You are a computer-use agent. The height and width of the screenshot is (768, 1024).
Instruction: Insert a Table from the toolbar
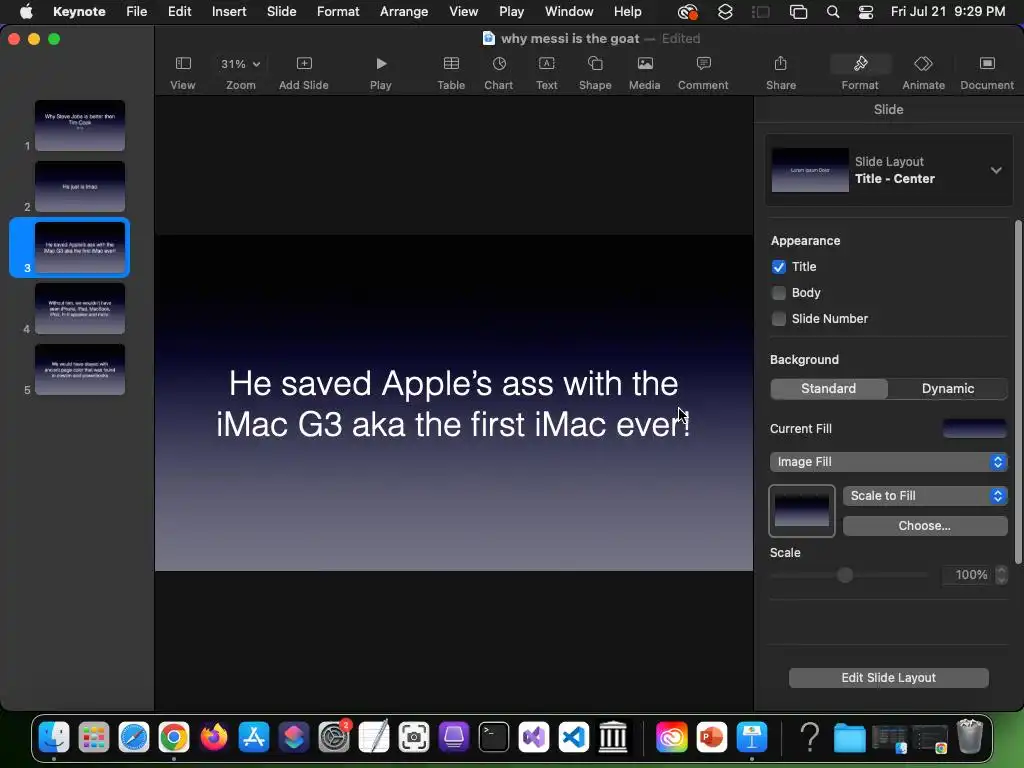pos(451,72)
